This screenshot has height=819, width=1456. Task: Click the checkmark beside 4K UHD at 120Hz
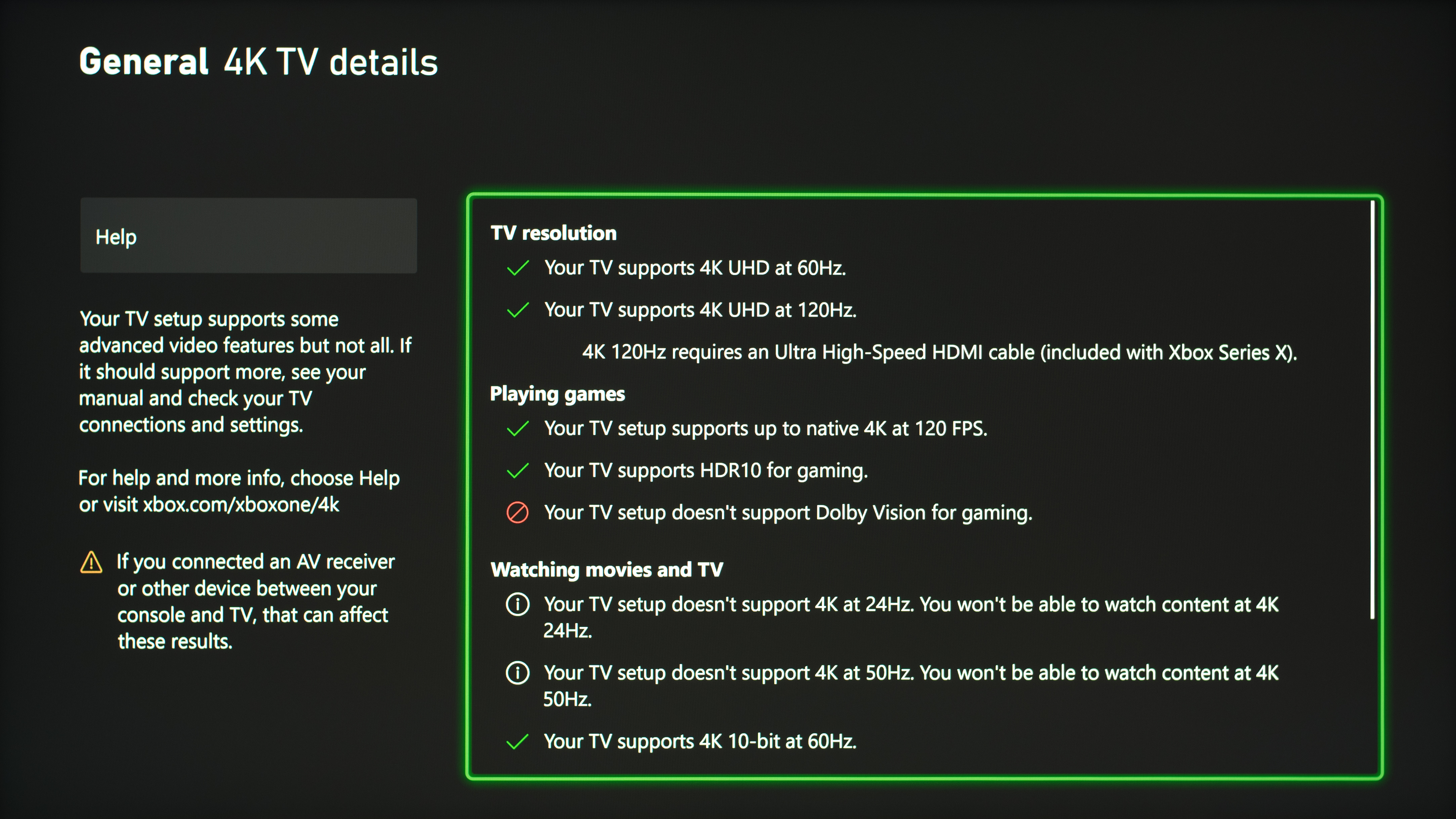[x=518, y=310]
